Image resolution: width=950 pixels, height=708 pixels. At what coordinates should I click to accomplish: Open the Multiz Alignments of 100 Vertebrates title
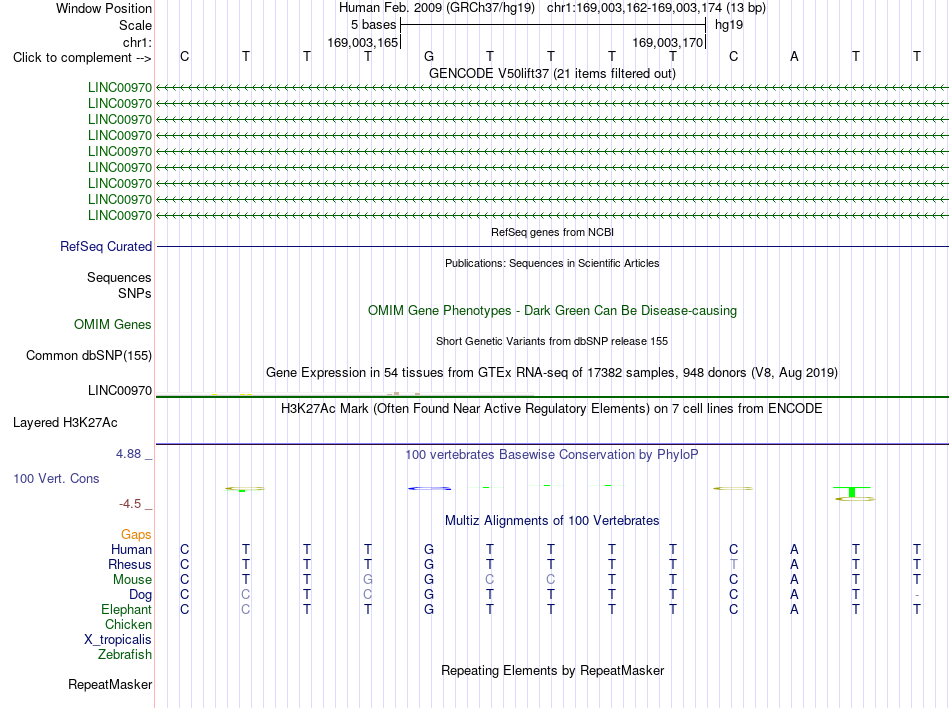click(552, 521)
